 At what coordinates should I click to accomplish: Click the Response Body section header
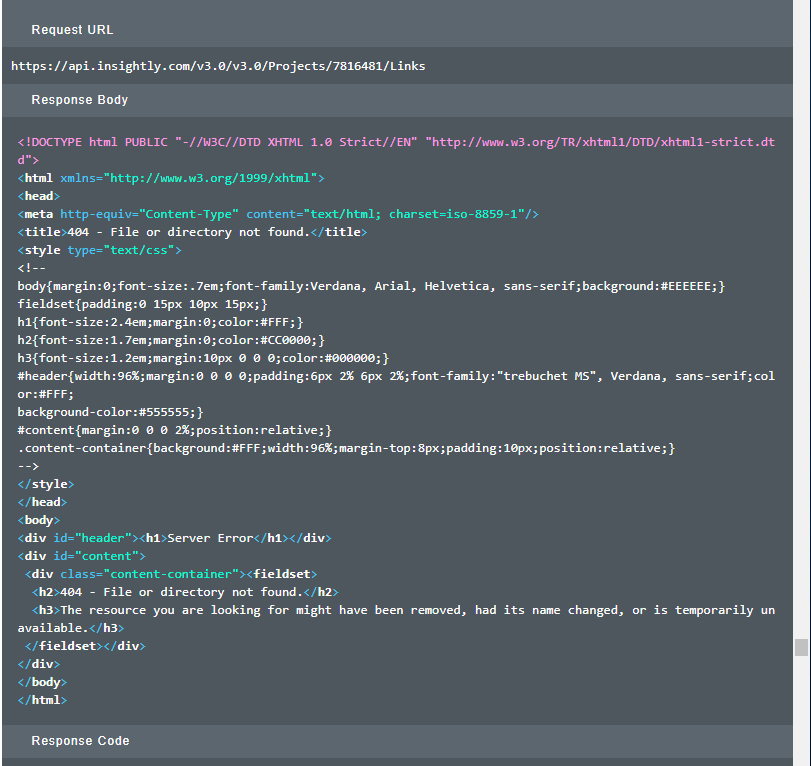[79, 100]
